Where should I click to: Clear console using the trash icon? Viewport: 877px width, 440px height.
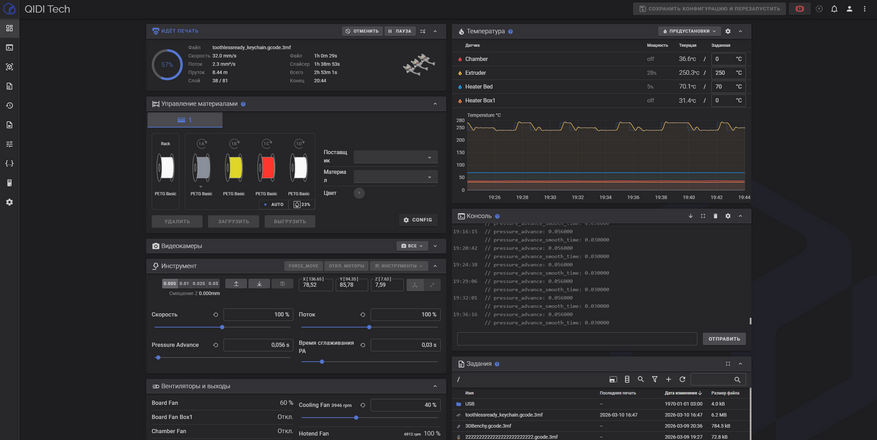tap(715, 216)
